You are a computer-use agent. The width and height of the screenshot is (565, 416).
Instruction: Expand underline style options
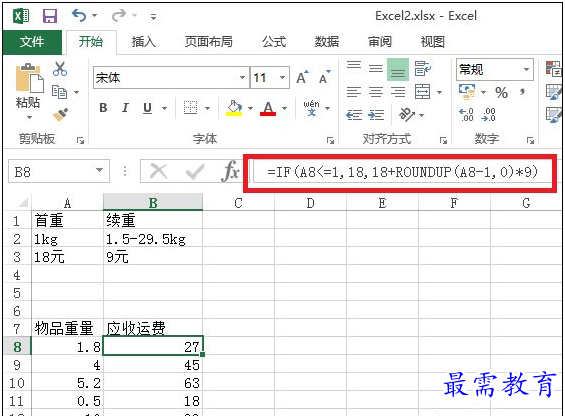point(164,108)
